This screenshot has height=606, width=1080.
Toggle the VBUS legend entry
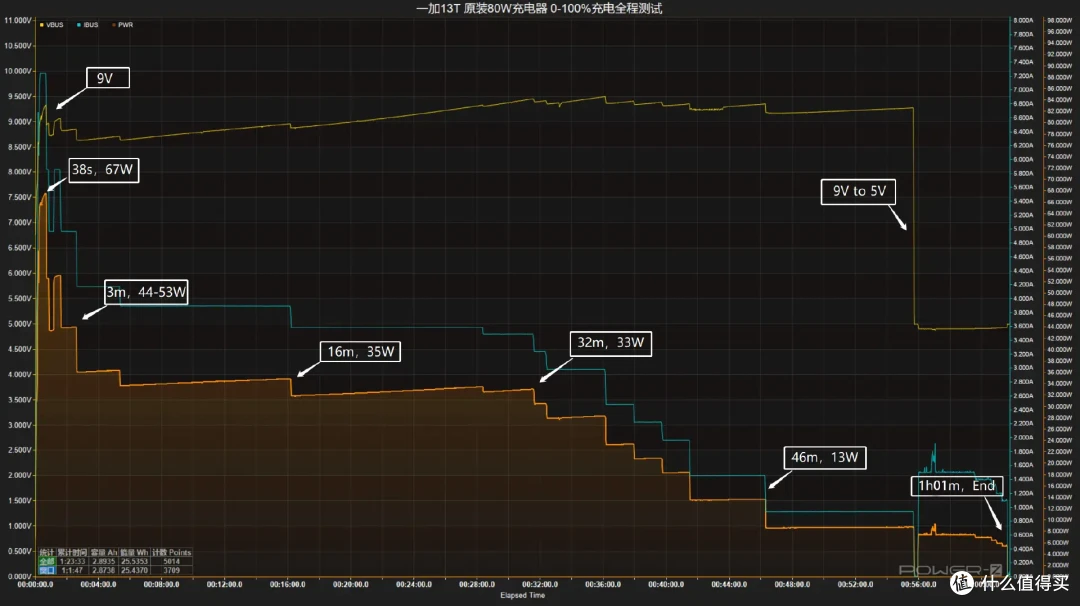[x=52, y=25]
